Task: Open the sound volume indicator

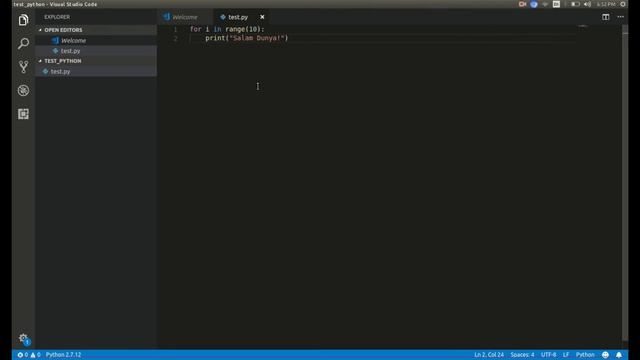Action: click(587, 4)
